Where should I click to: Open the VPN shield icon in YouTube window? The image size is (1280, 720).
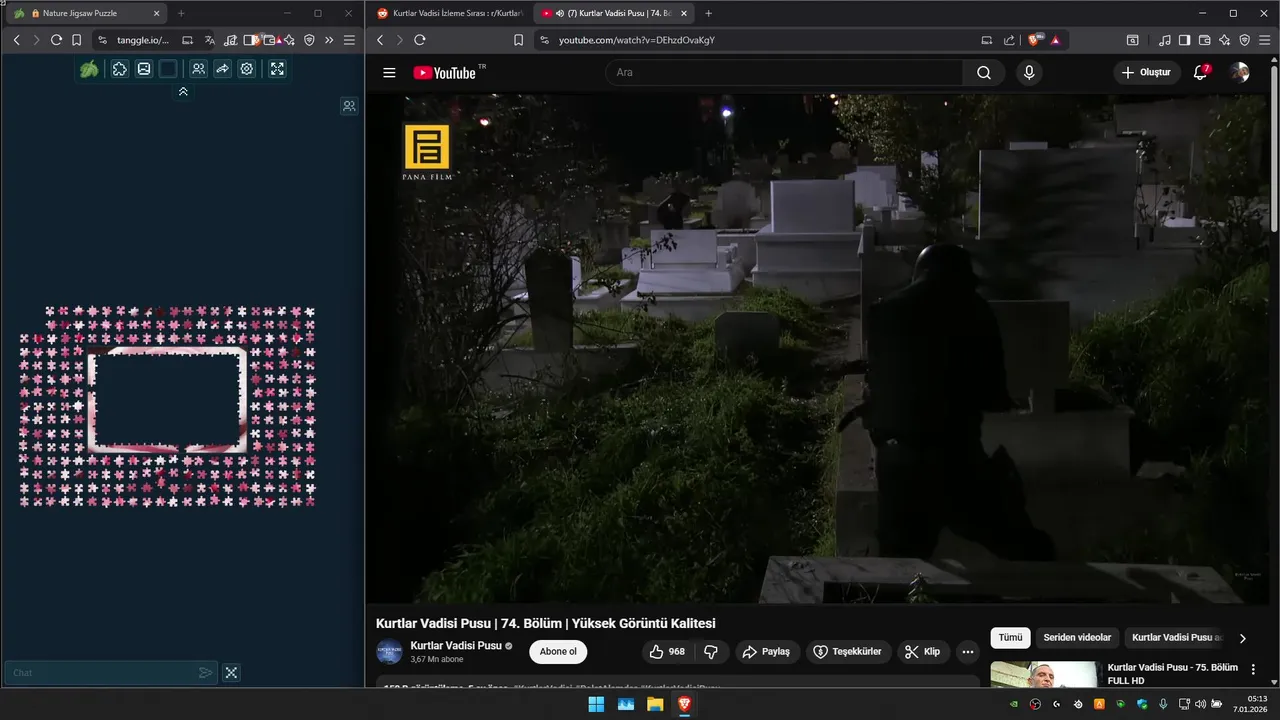(x=1244, y=40)
